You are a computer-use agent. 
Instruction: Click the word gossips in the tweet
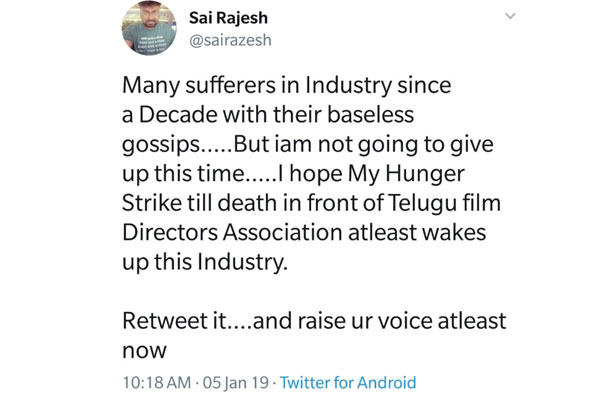pyautogui.click(x=161, y=145)
